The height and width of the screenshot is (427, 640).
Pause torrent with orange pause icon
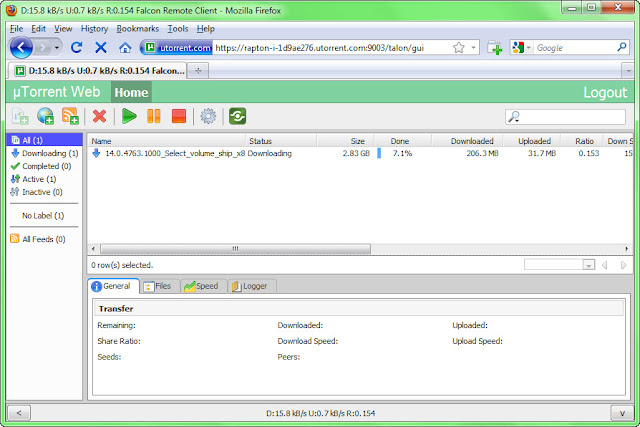154,116
